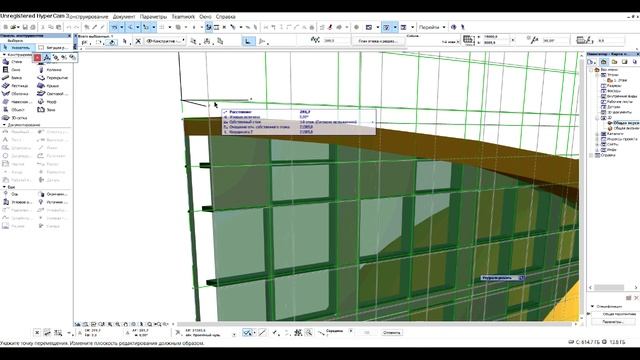Click the second pet palette icon
Screen dimensions: 640x360
click(47, 58)
